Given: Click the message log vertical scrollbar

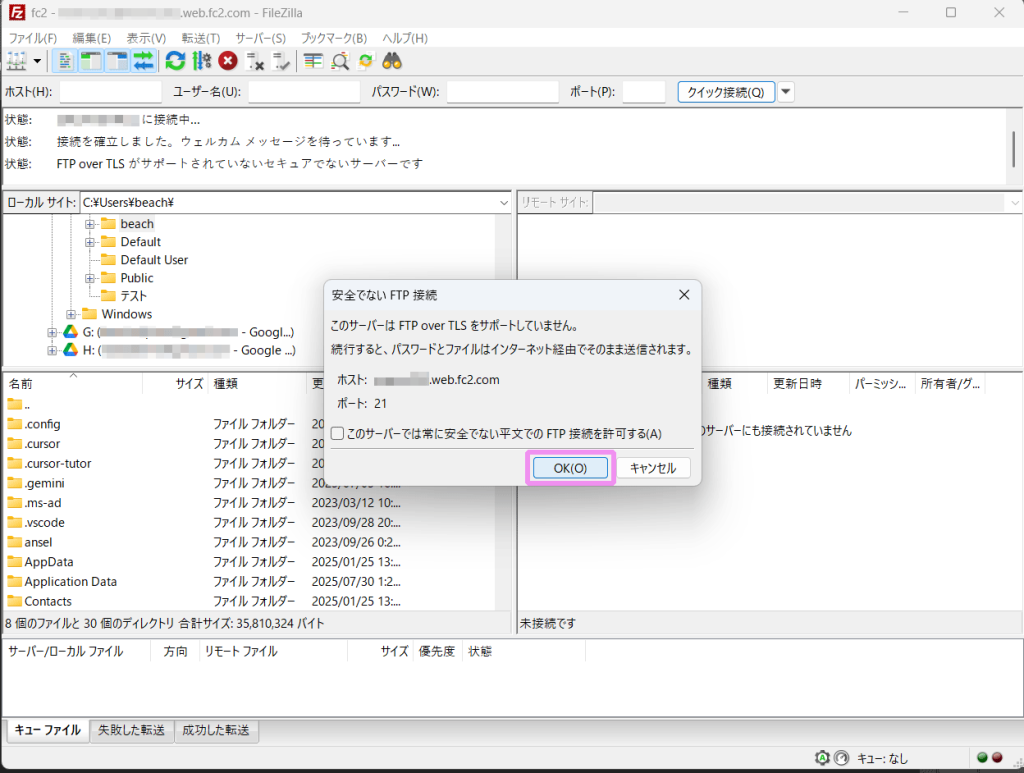Looking at the screenshot, I should point(1014,148).
